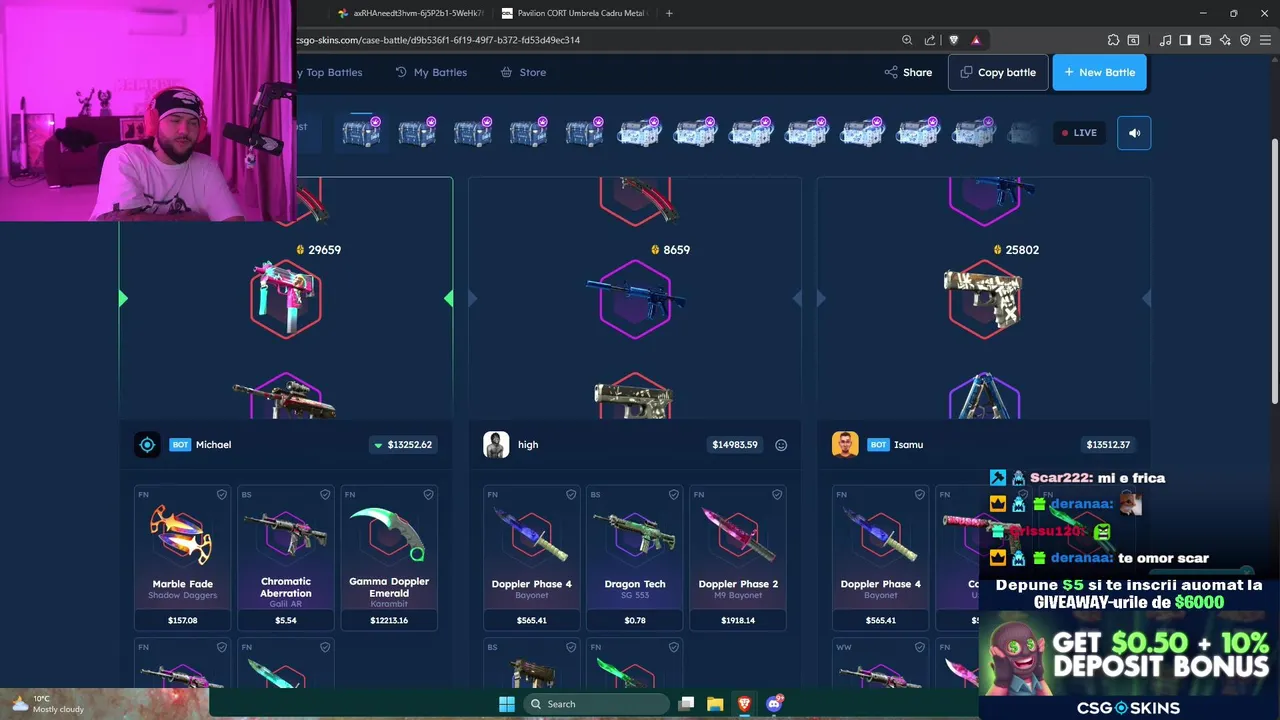Open the browser extensions puzzle icon
Screen dimensions: 1280x720
tap(1113, 40)
